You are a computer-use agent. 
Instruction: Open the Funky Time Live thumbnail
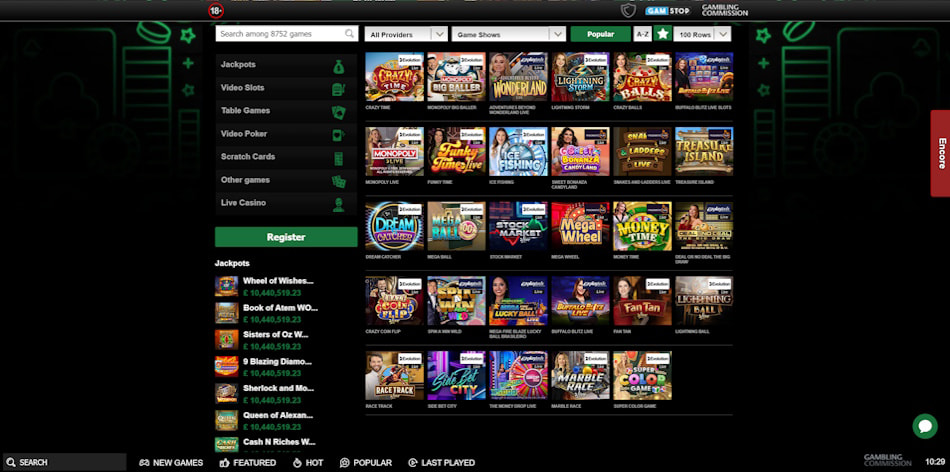click(x=456, y=151)
